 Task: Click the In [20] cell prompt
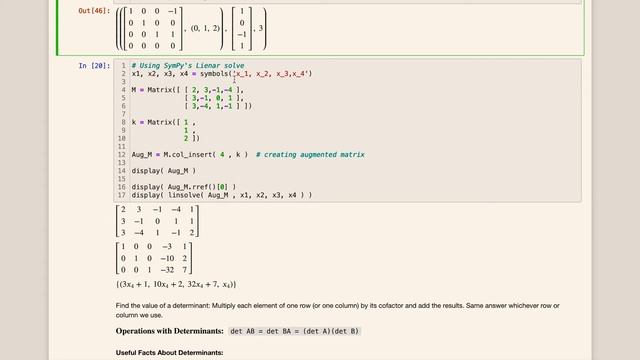coord(94,65)
